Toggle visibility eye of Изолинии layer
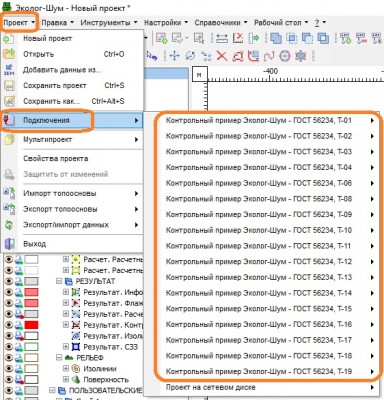This screenshot has width=384, height=400. click(x=8, y=369)
